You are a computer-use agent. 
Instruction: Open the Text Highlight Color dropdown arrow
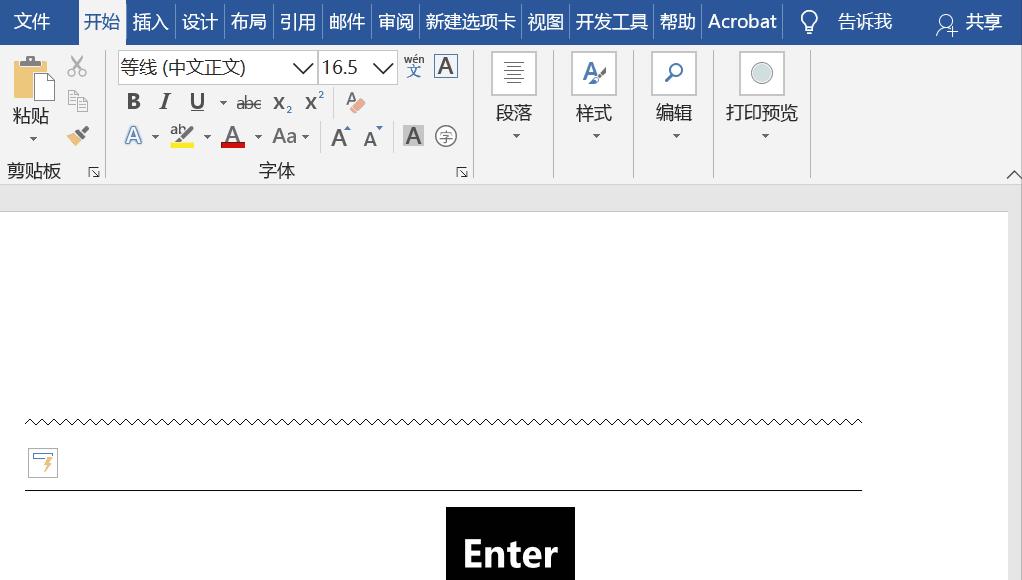tap(207, 136)
